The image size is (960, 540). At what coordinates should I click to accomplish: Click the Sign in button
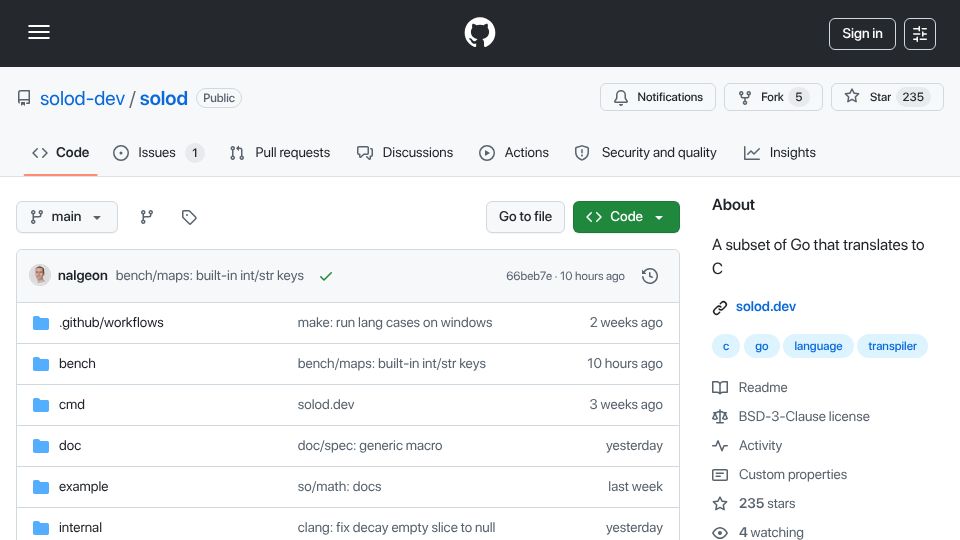(862, 34)
